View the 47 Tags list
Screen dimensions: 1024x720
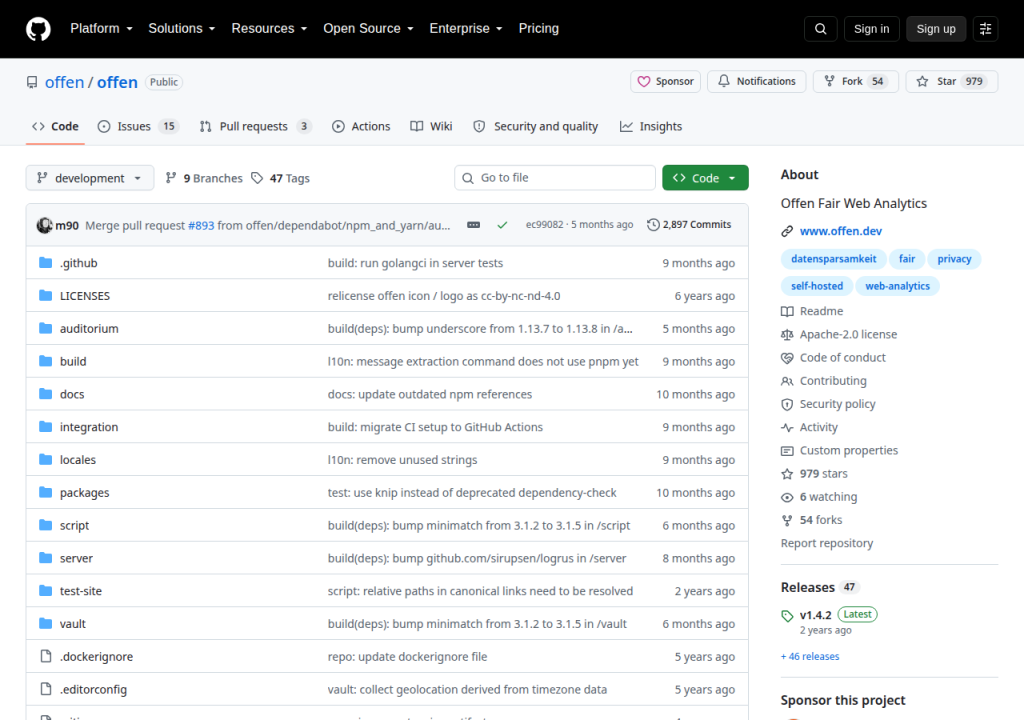(281, 178)
